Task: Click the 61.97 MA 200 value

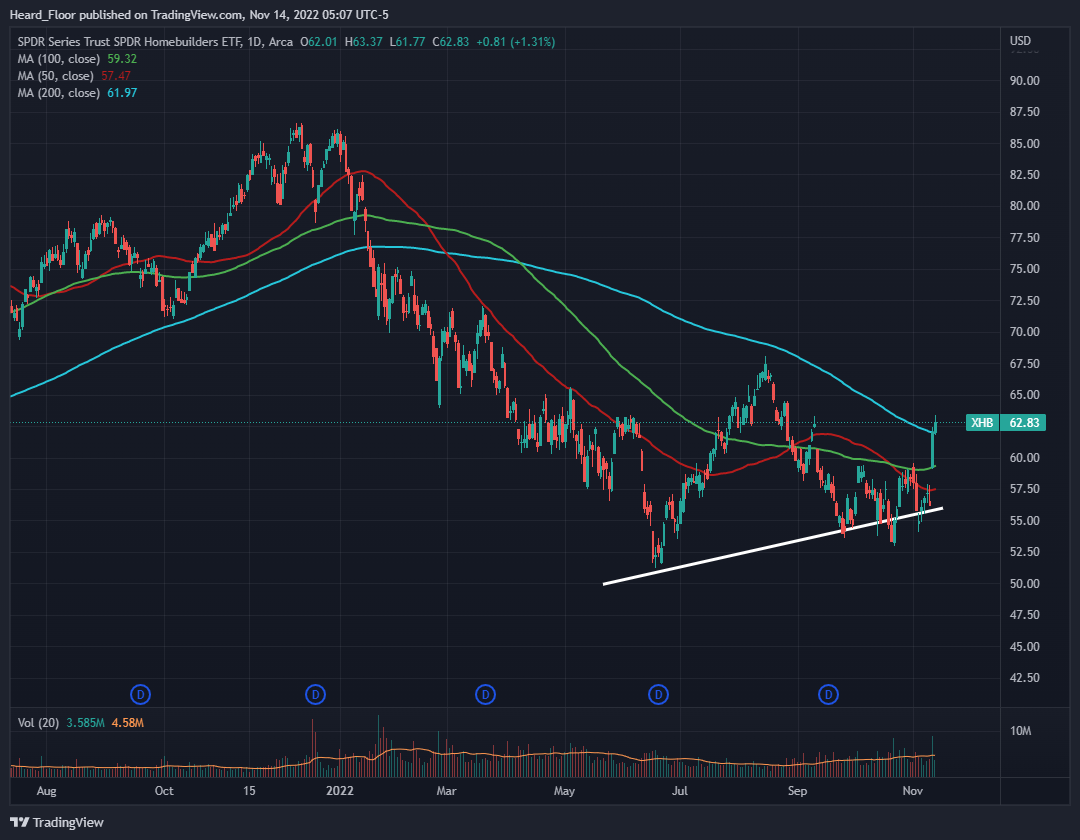Action: (x=122, y=93)
